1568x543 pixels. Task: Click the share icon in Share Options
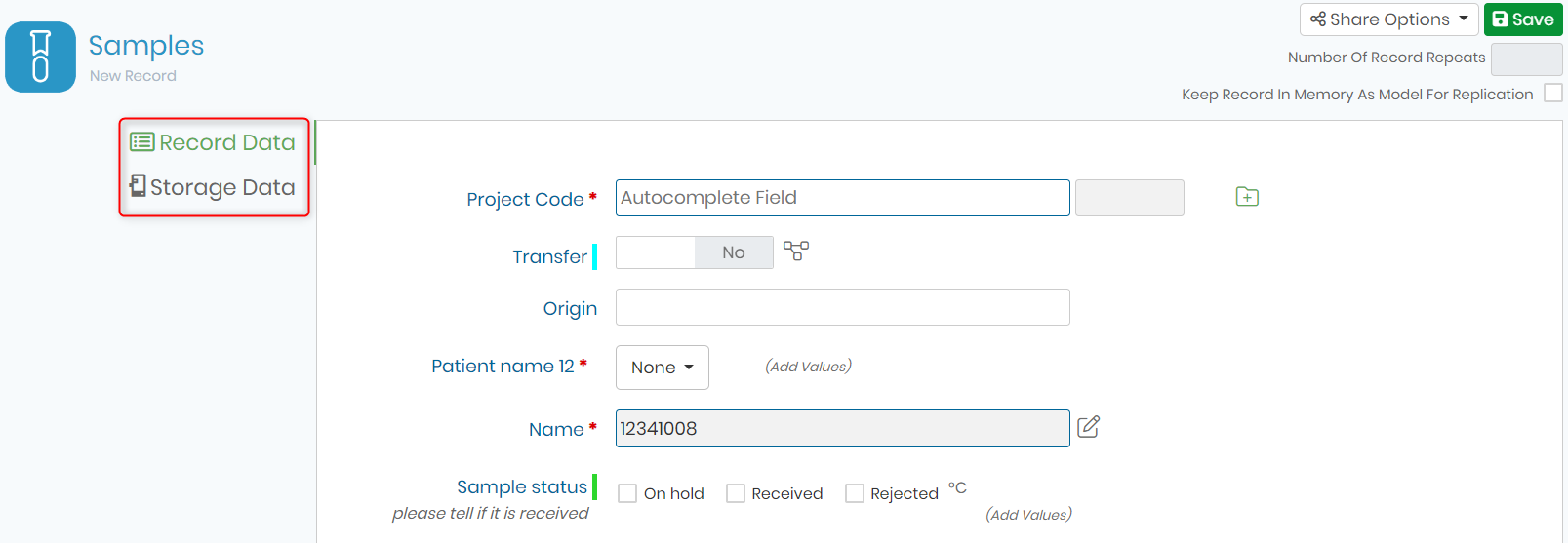1318,19
